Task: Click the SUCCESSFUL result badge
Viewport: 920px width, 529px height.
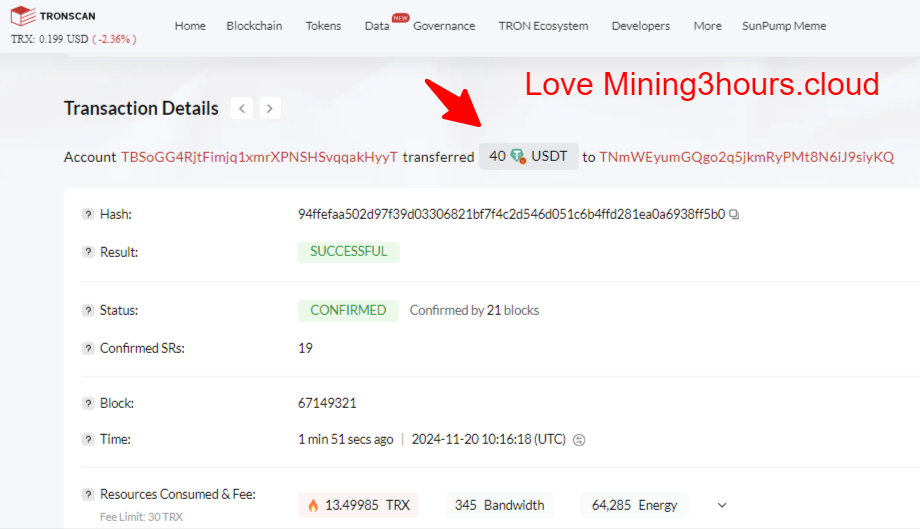Action: (x=349, y=252)
